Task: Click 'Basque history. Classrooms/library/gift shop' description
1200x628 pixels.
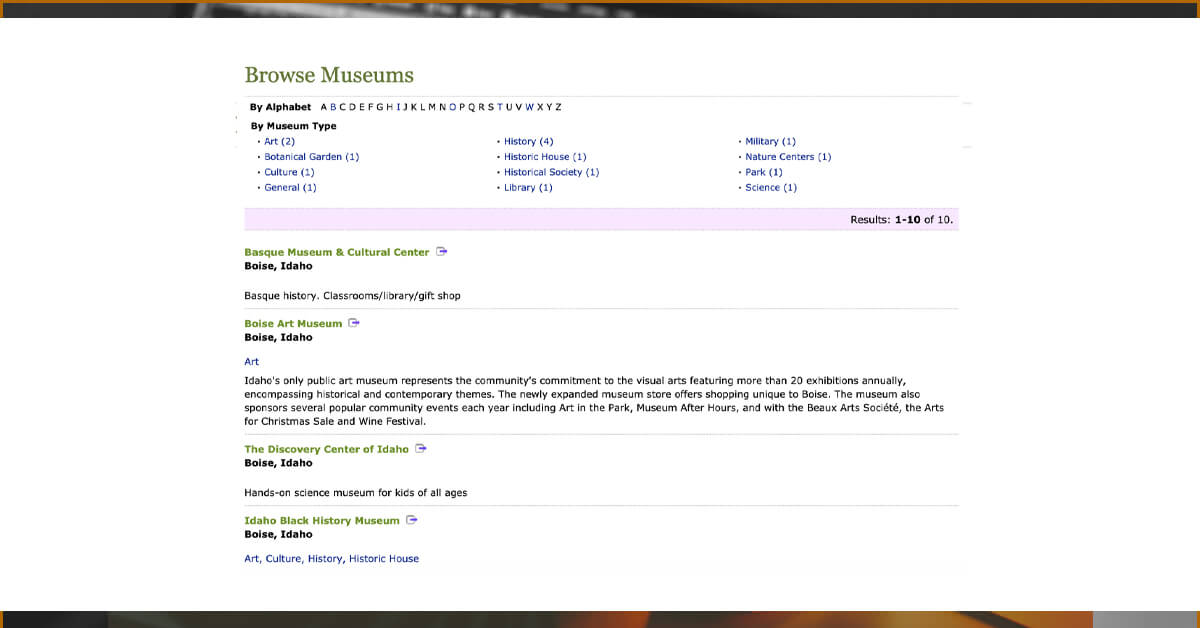Action: coord(352,296)
